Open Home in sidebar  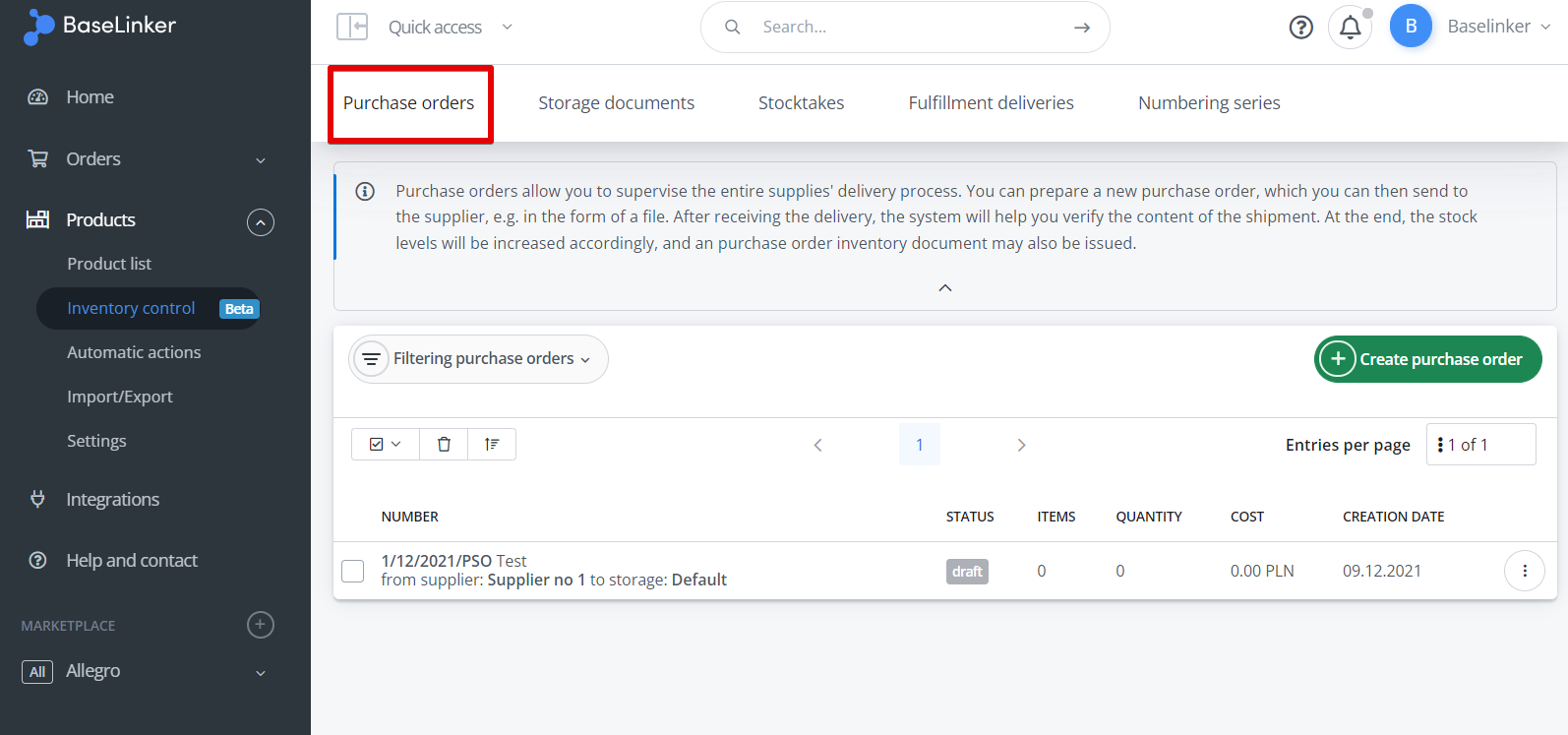90,97
